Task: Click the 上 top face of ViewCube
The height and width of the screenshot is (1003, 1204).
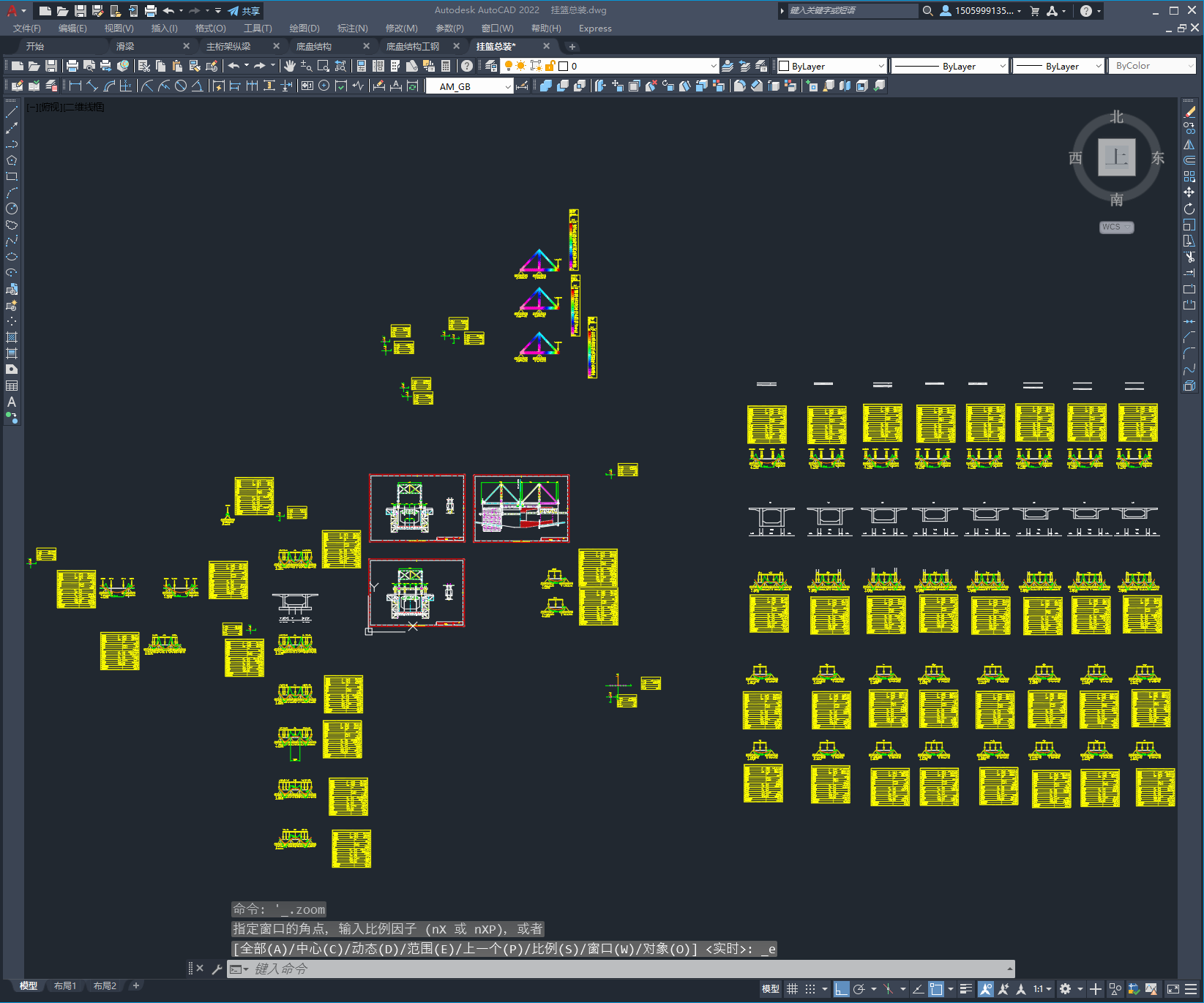Action: point(1117,157)
